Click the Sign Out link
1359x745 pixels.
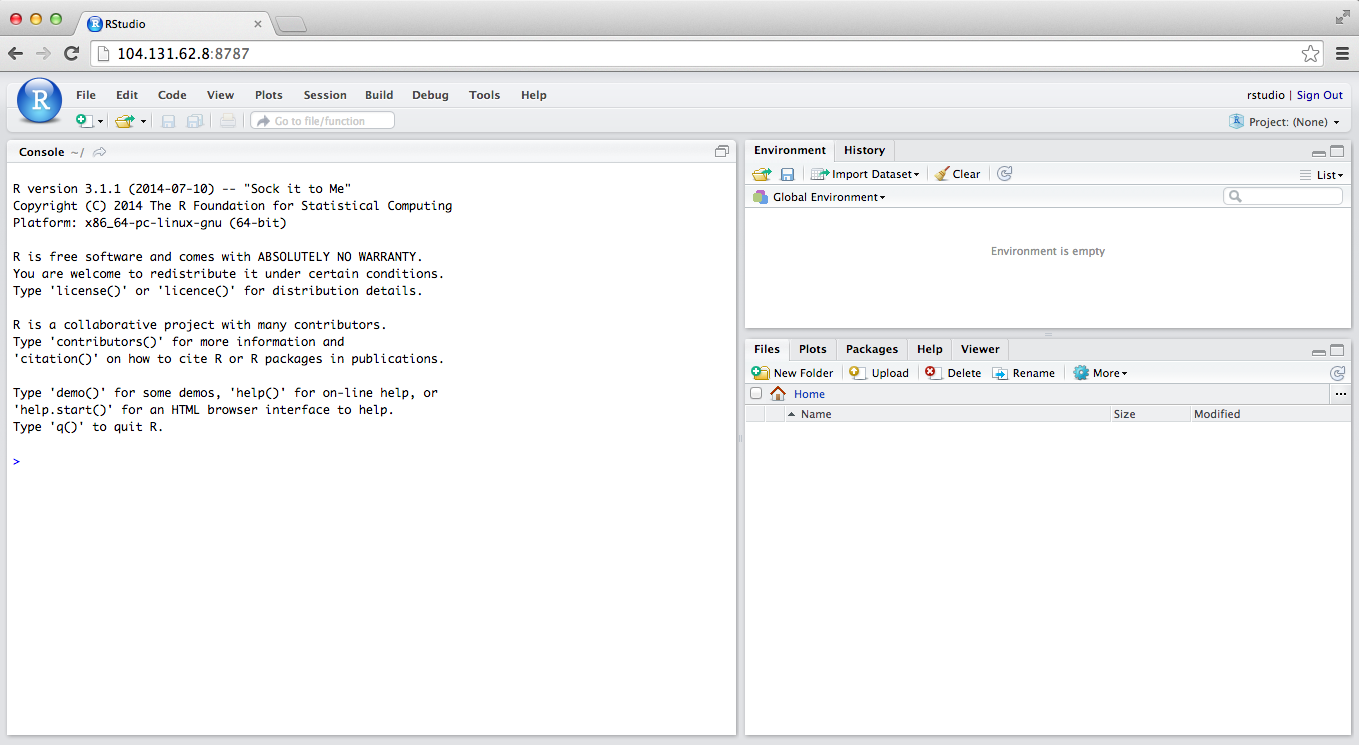point(1320,95)
